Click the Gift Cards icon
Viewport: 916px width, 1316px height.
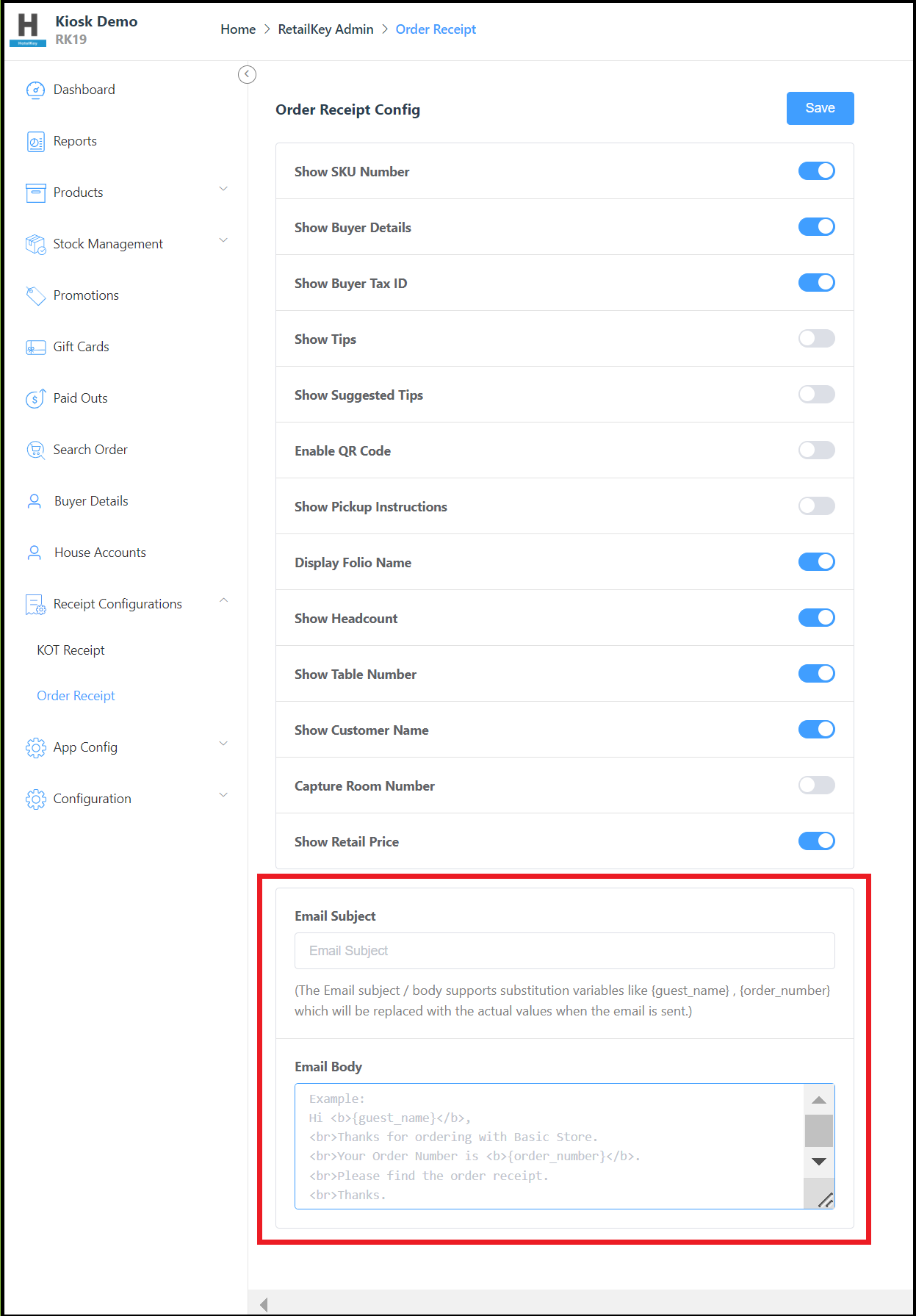tap(35, 347)
